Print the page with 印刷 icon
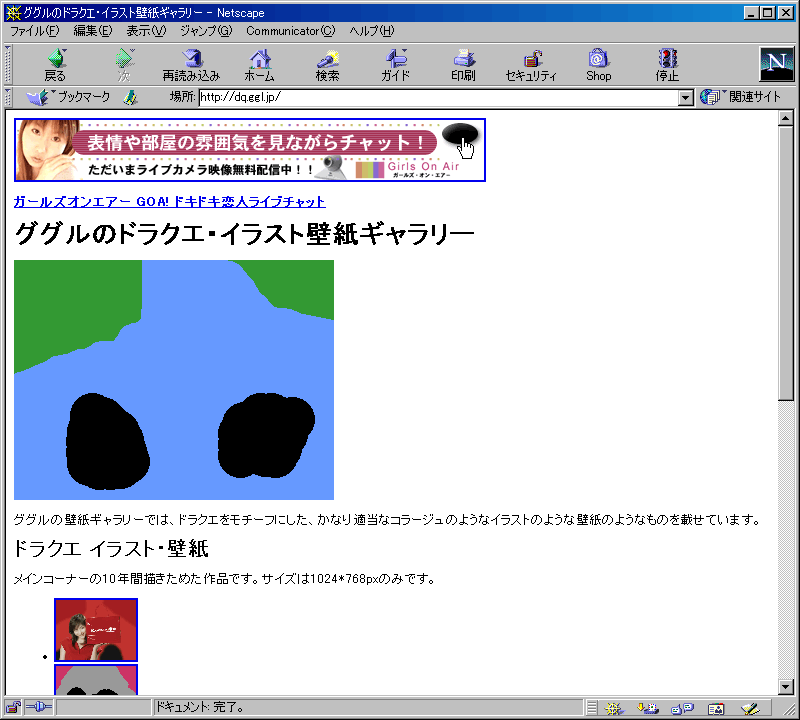Screen dimensions: 800x720 463,65
